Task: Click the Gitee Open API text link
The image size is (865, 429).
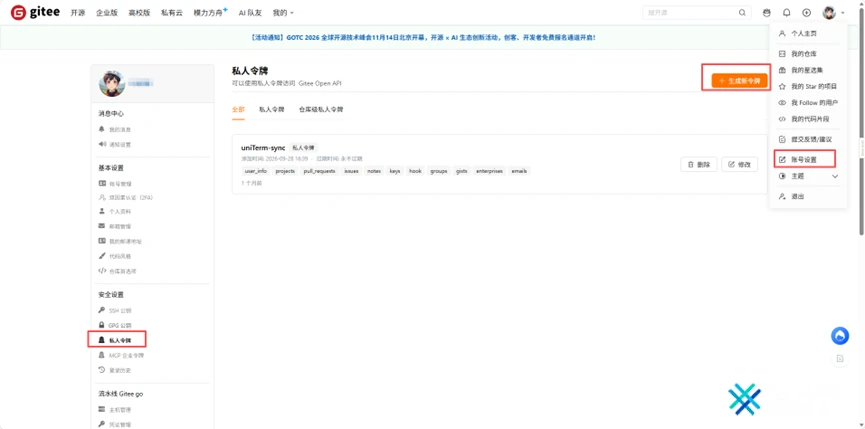Action: click(x=320, y=83)
